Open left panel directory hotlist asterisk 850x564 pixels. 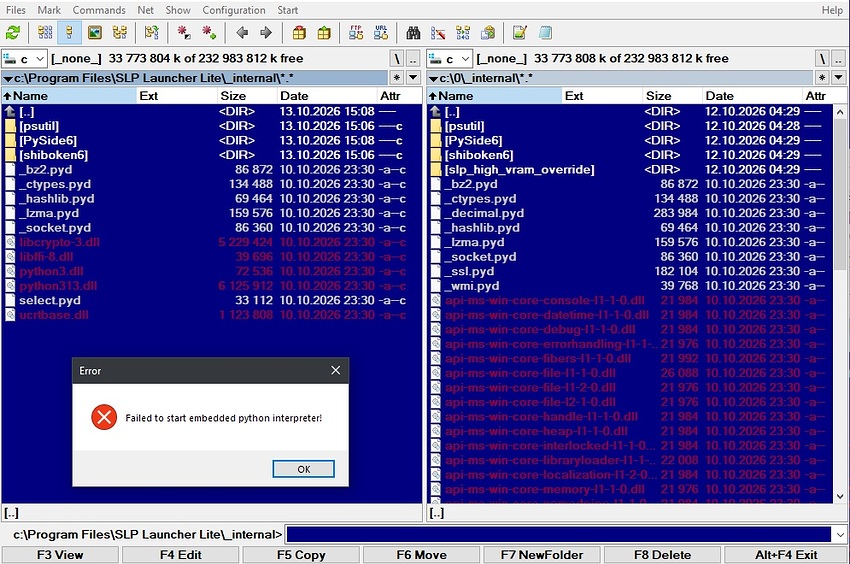click(x=397, y=78)
